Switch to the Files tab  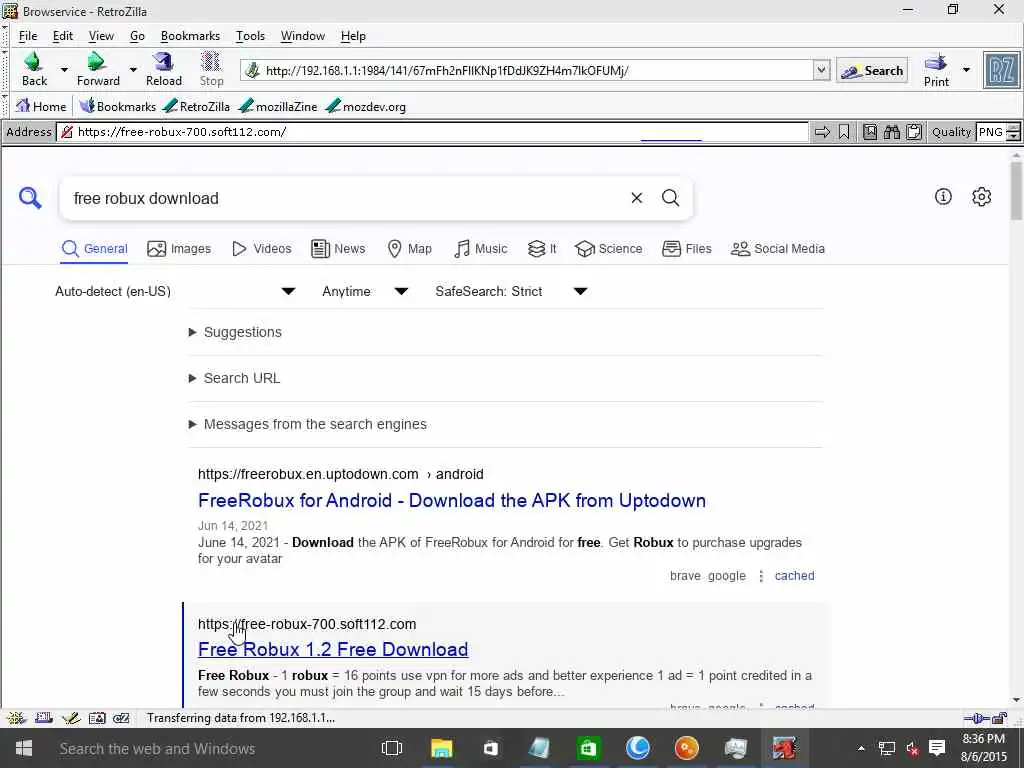tap(686, 249)
